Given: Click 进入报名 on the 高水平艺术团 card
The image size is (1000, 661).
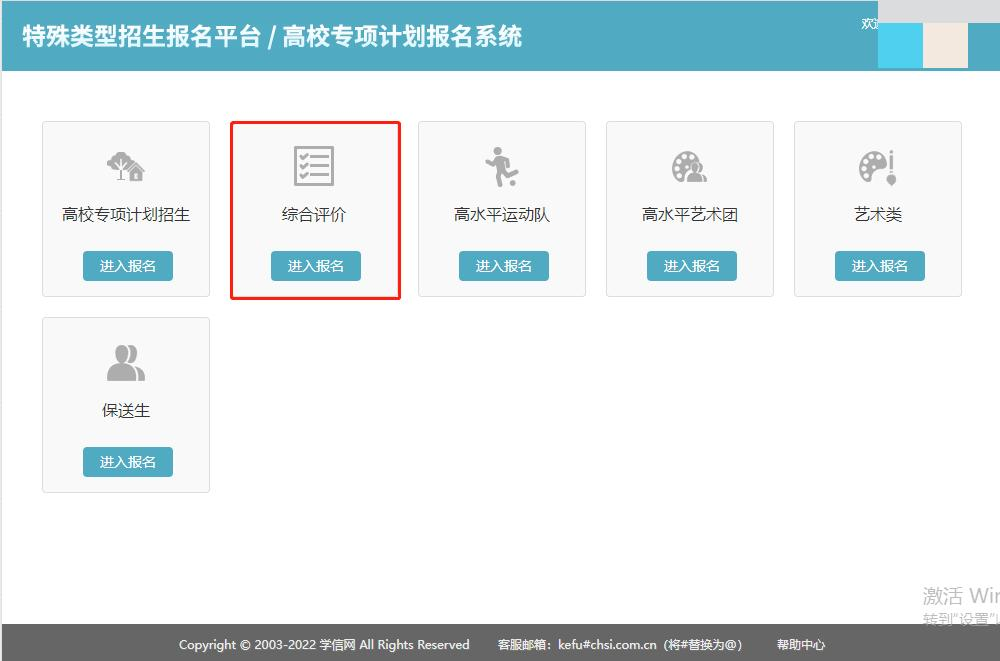Looking at the screenshot, I should [690, 265].
